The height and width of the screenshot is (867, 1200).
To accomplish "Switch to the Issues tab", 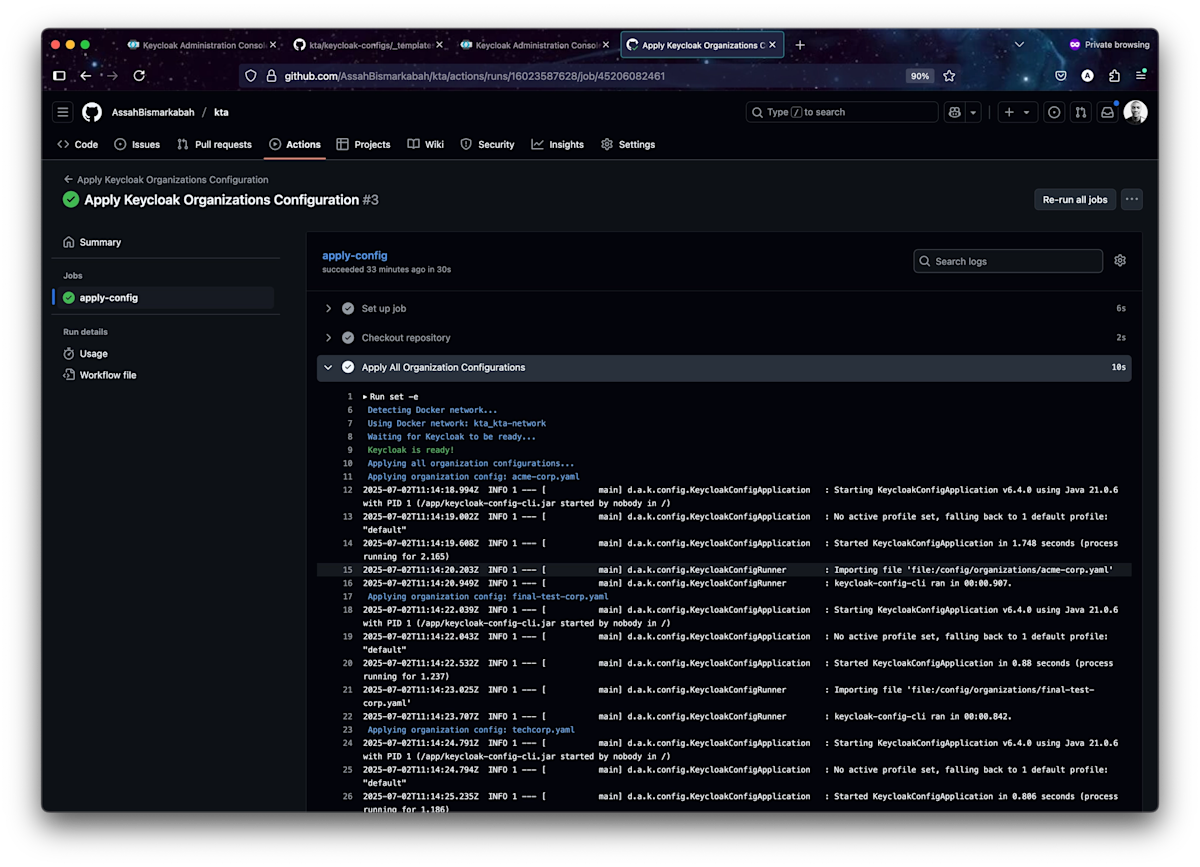I will [137, 144].
